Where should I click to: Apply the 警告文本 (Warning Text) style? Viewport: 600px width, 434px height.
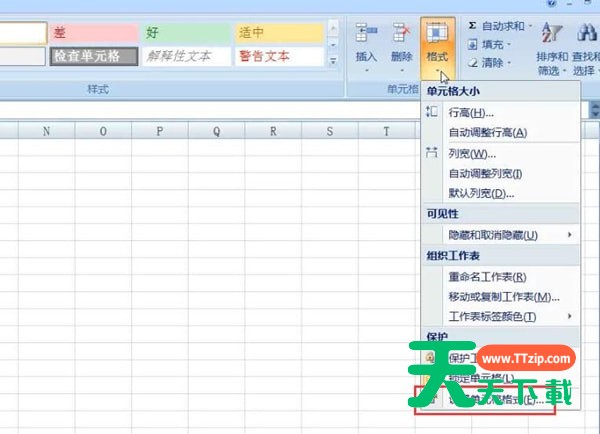point(279,56)
